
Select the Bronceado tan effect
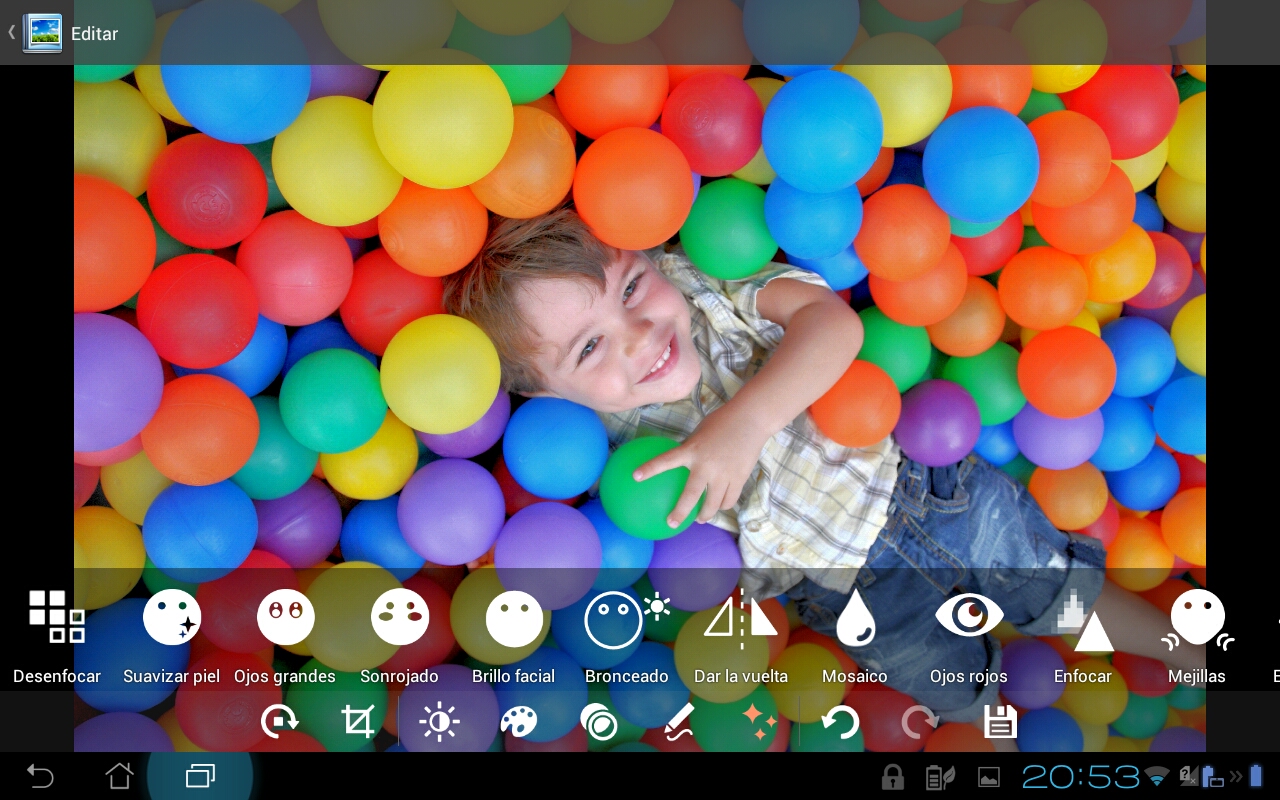click(627, 617)
